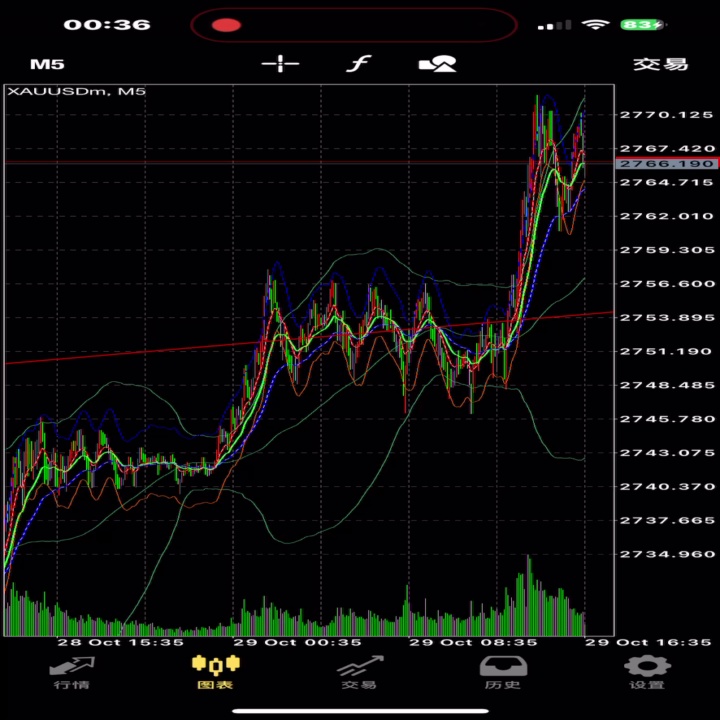Tap the 00:36 clock in status bar

pos(107,25)
